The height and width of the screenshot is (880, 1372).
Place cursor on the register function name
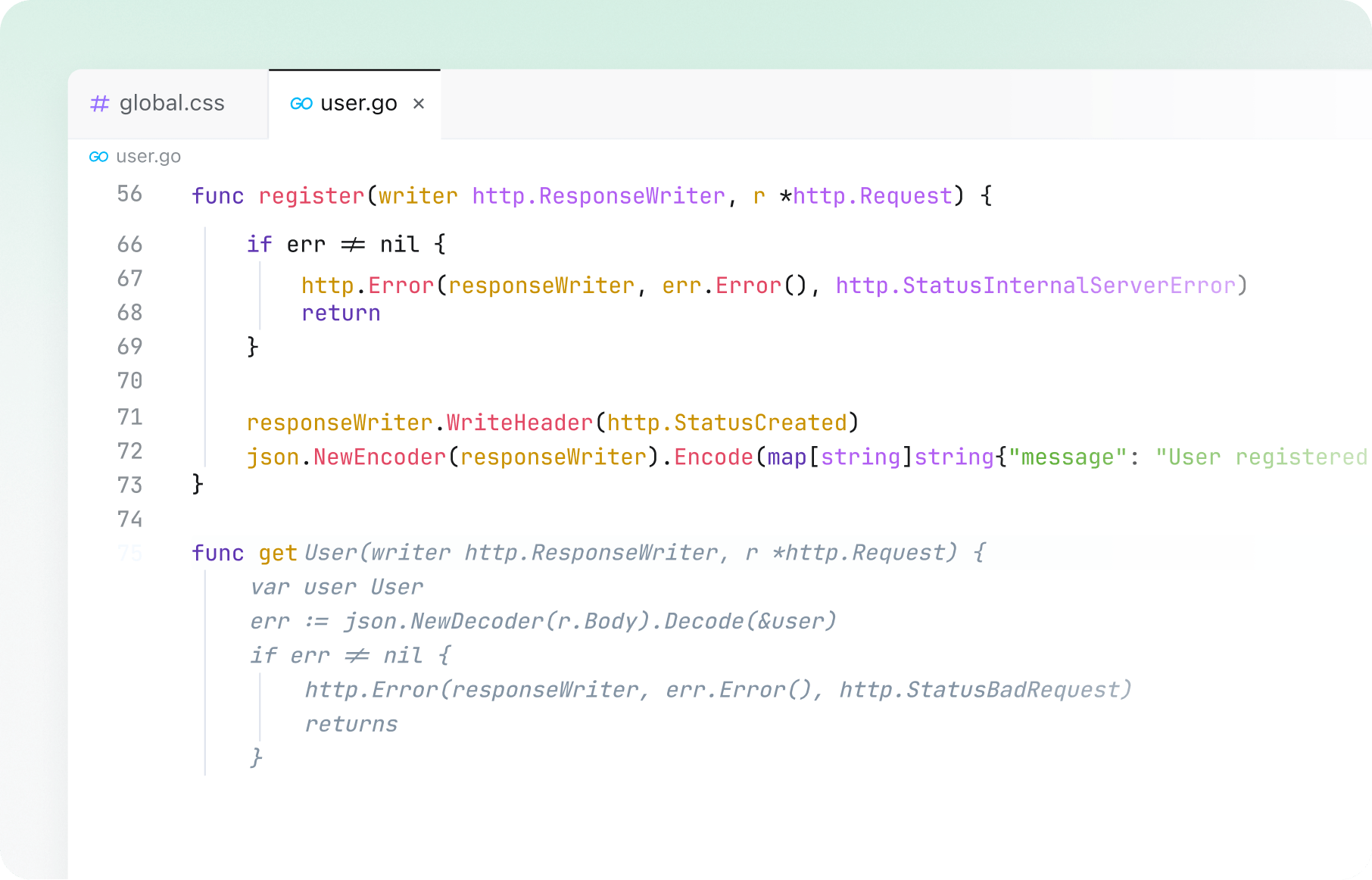311,196
